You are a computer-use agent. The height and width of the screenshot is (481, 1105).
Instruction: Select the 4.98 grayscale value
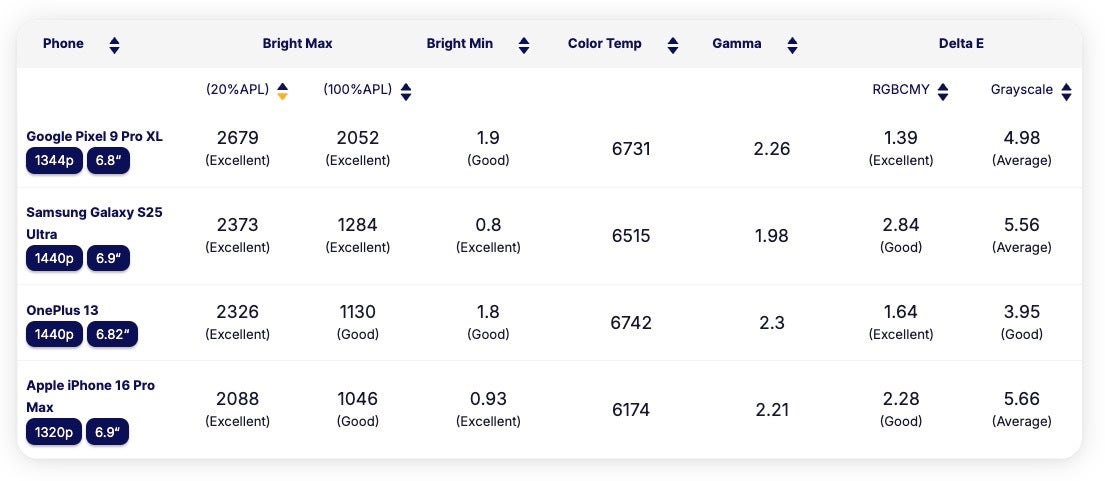[1022, 138]
